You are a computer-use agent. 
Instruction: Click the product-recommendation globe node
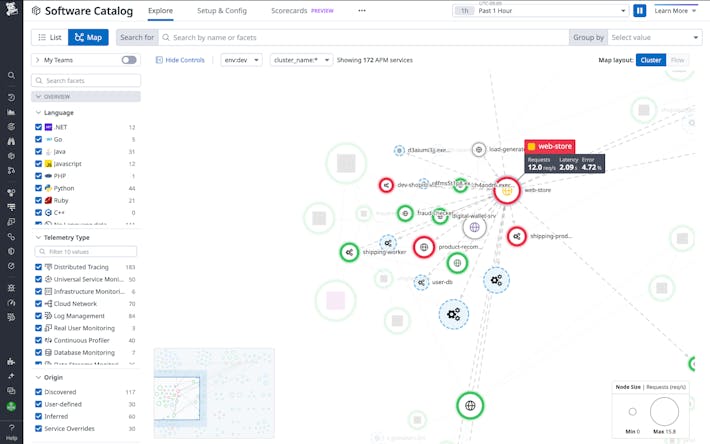tap(423, 246)
